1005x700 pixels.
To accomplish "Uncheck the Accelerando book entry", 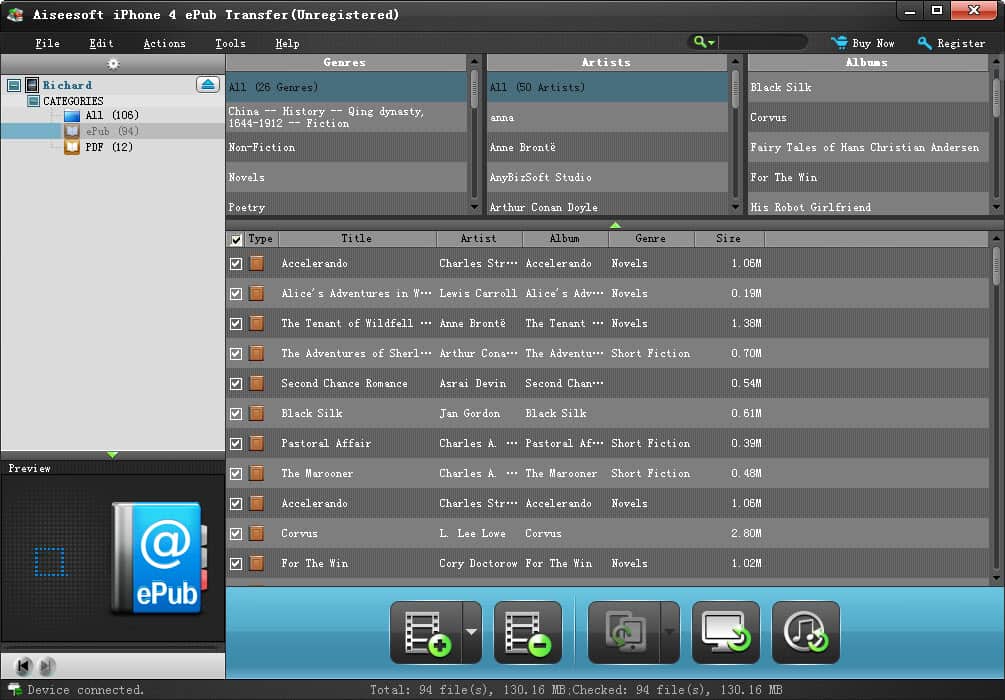I will pyautogui.click(x=236, y=263).
